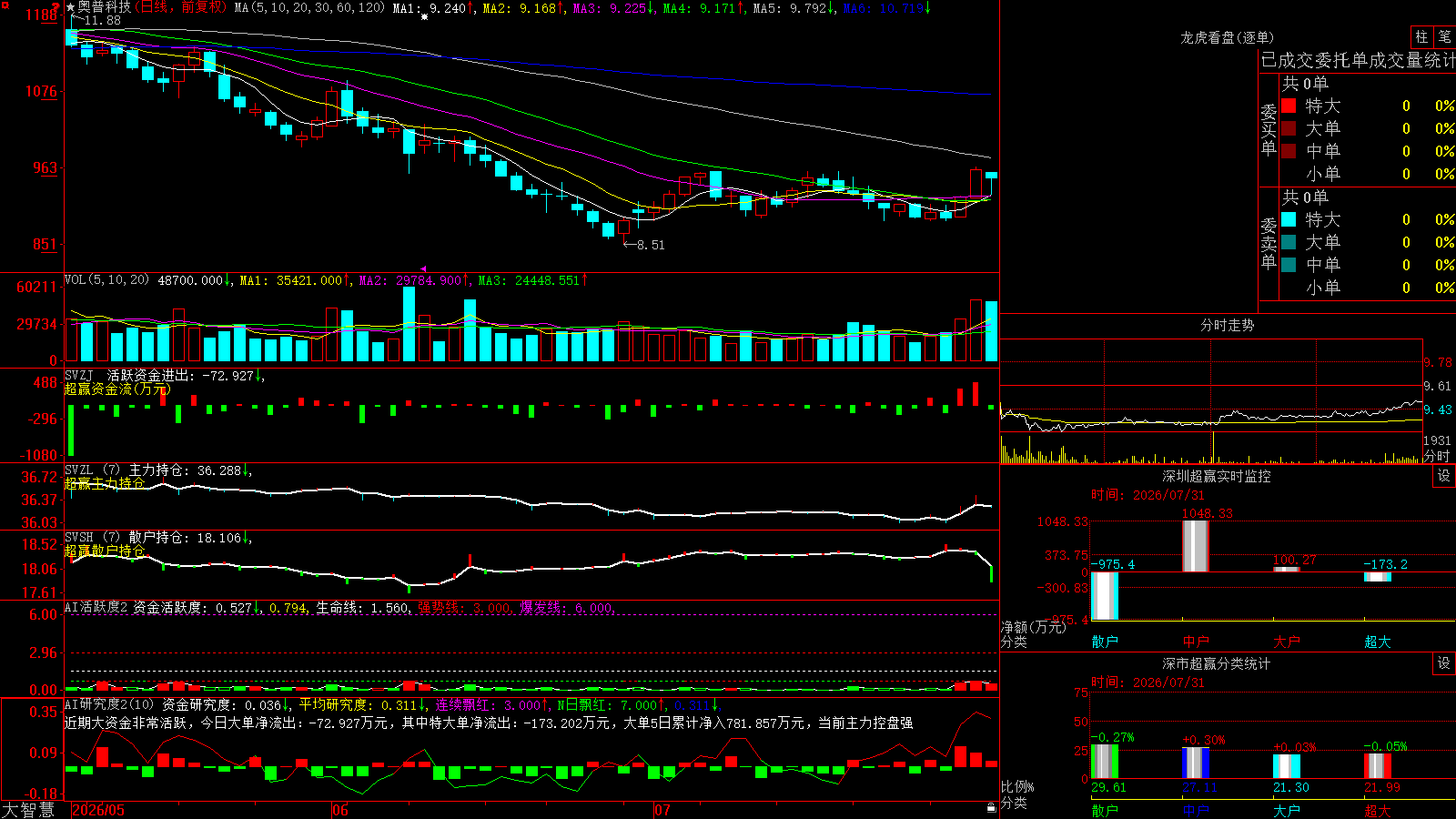Click the dark red 大单 buy-order swatch

click(x=1289, y=128)
